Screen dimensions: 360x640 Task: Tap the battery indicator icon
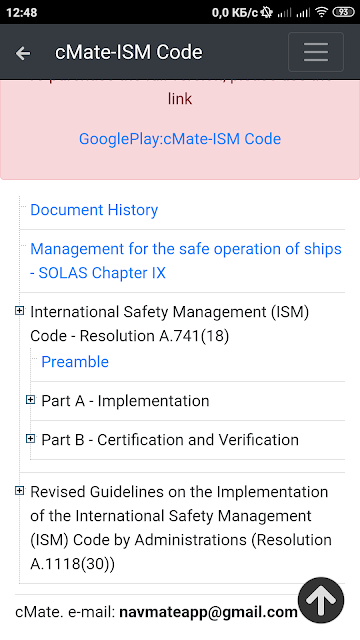343,12
